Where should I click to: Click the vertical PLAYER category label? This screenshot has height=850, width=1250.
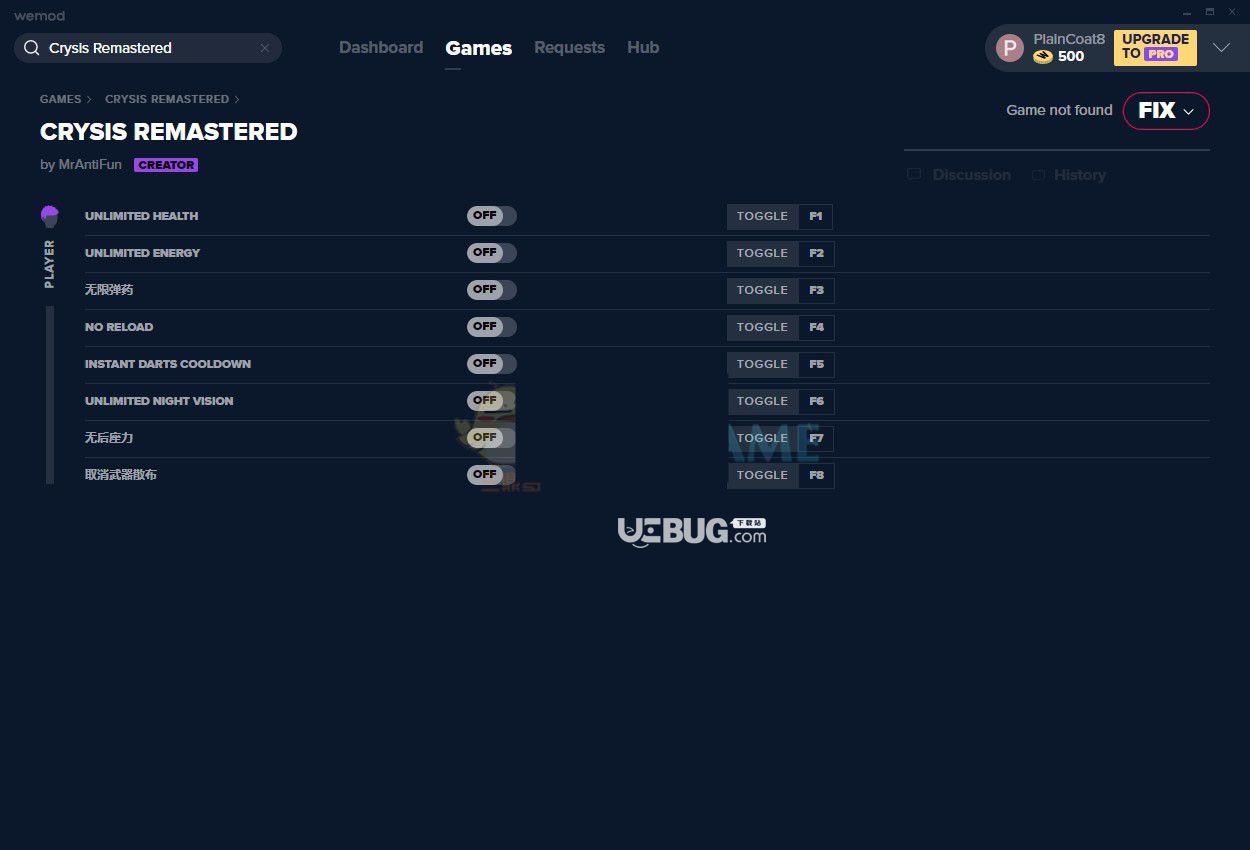pos(50,264)
